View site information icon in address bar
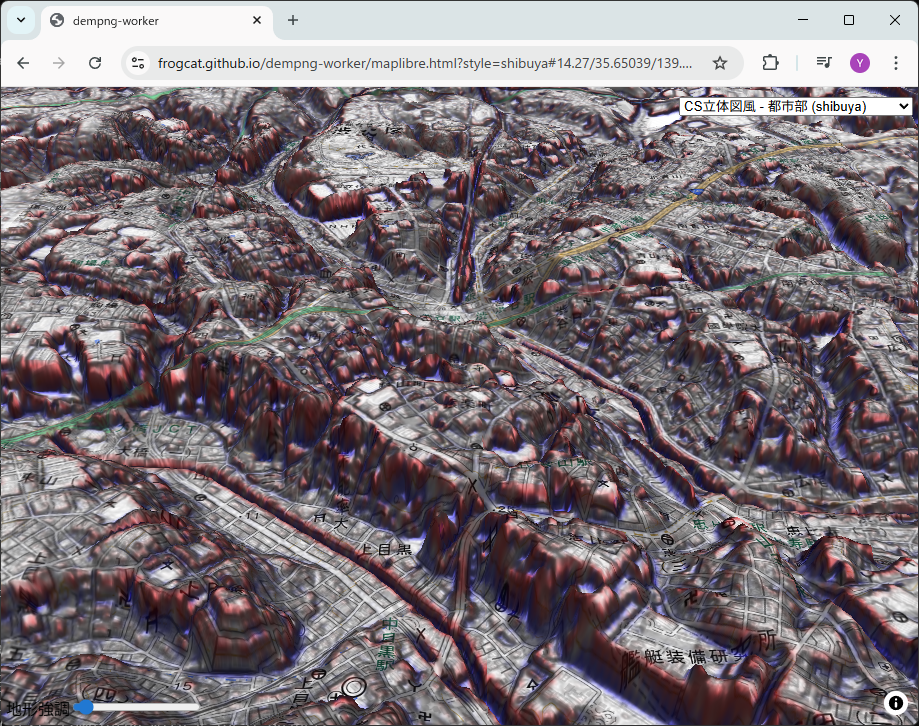 pos(138,63)
